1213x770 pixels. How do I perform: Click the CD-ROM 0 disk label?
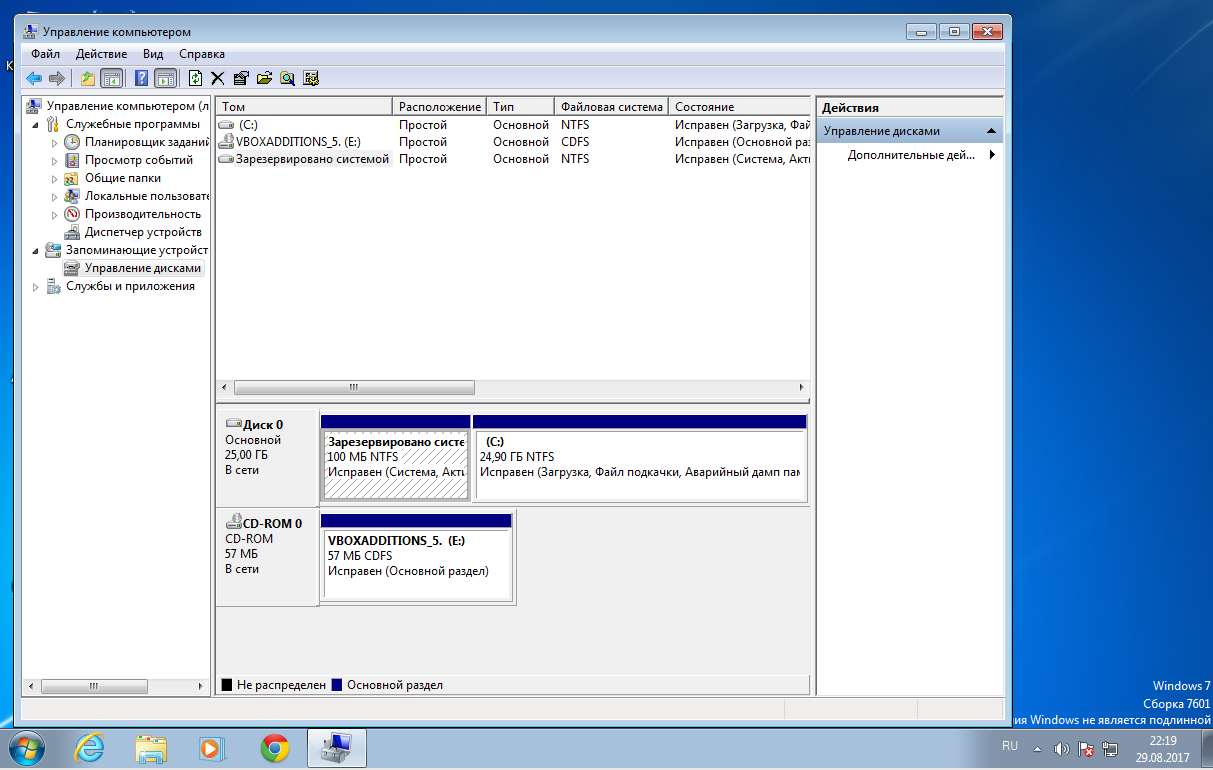pos(267,557)
